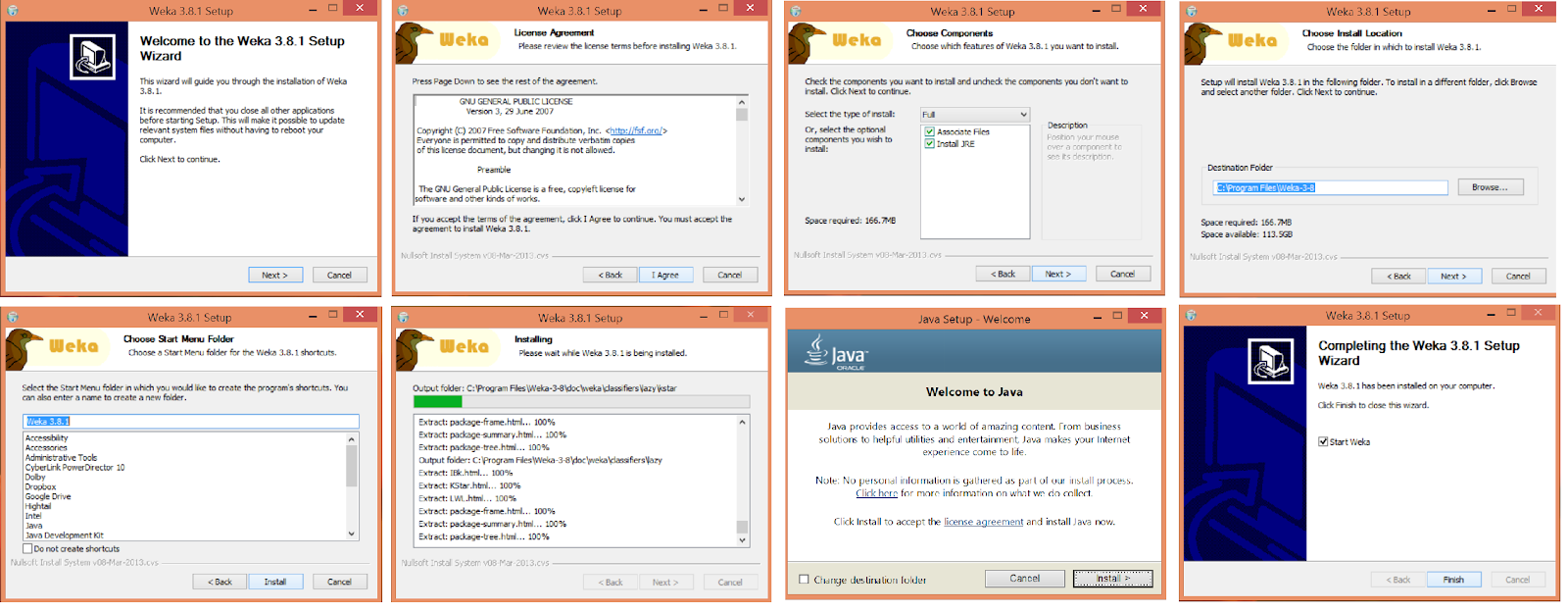Viewport: 1568px width, 611px height.
Task: Select Google Drive in Start Menu folder list
Action: (x=48, y=497)
